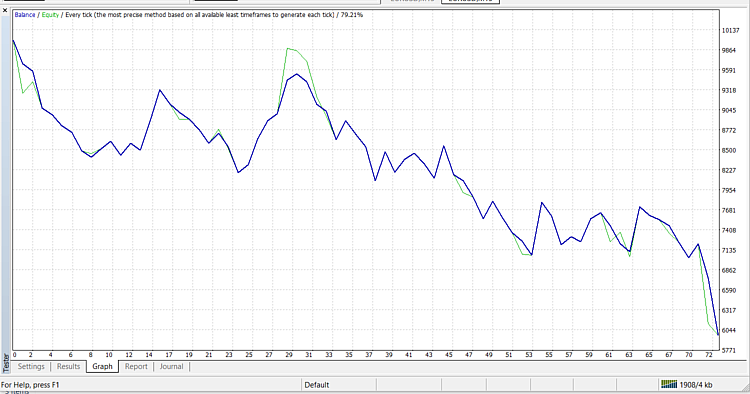The image size is (750, 394).
Task: Click the 6590 axis value
Action: [x=729, y=290]
